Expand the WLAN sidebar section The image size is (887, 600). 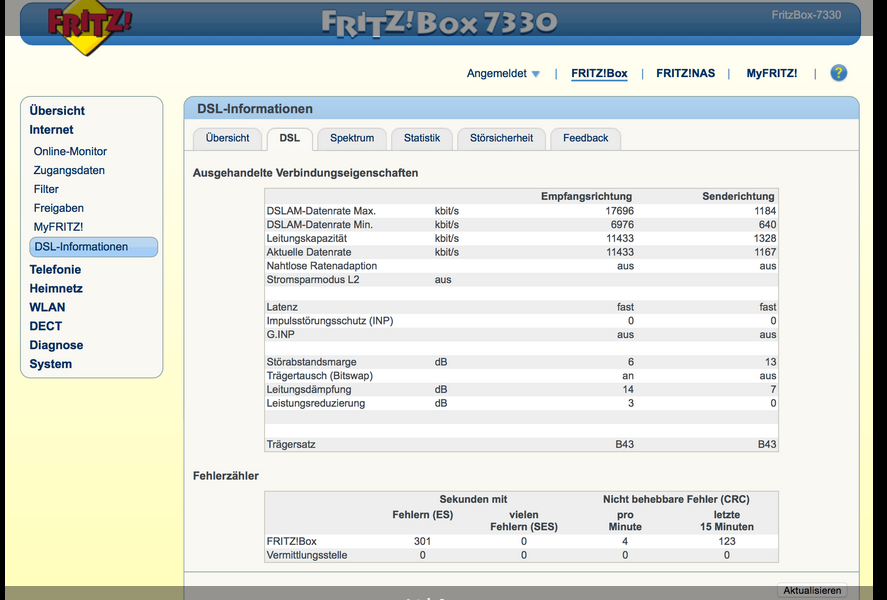point(47,308)
